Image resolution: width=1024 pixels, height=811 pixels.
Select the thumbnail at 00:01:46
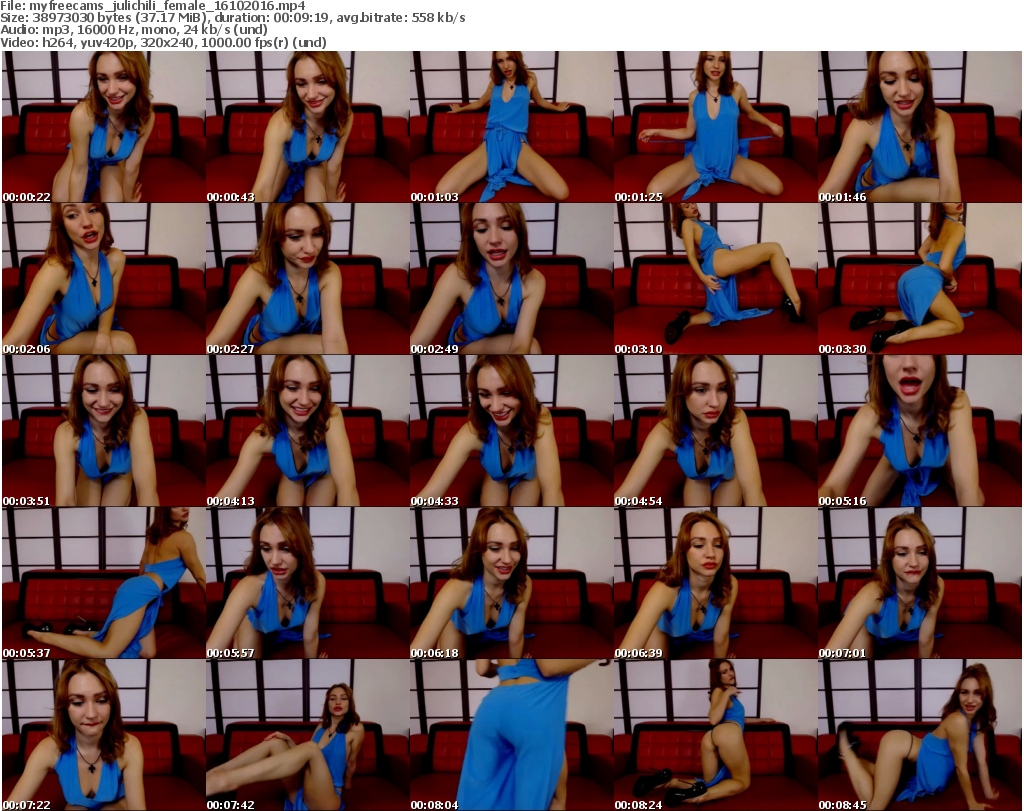(919, 127)
